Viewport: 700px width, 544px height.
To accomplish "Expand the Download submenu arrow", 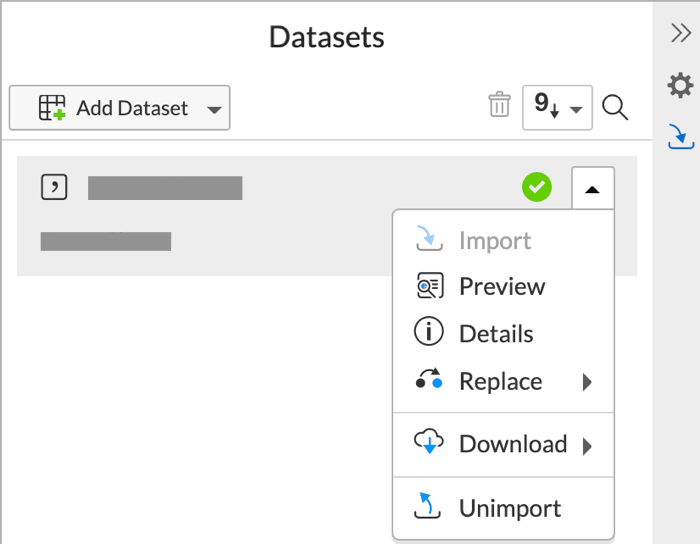I will point(587,446).
